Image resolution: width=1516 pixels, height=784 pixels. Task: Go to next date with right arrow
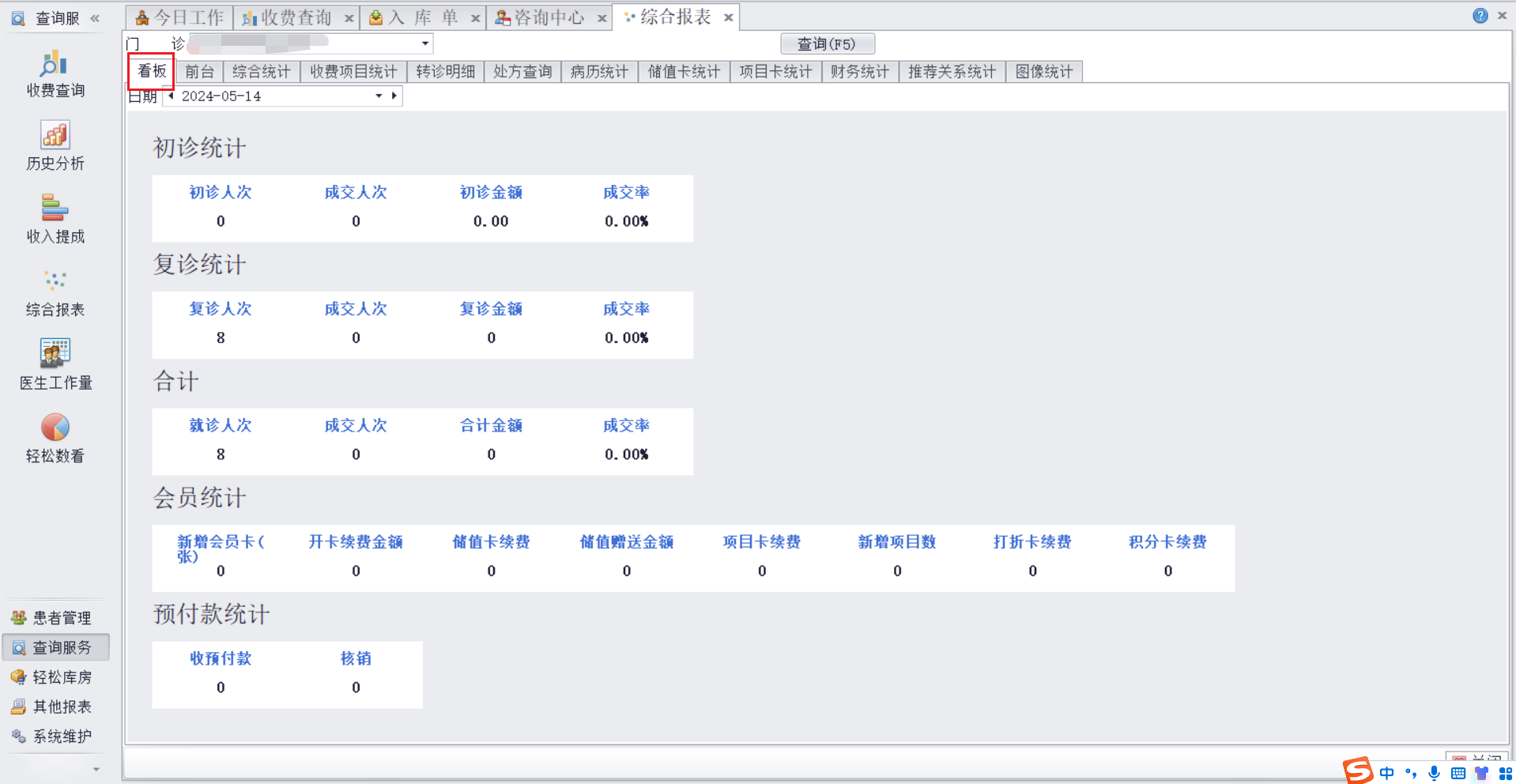pos(394,96)
